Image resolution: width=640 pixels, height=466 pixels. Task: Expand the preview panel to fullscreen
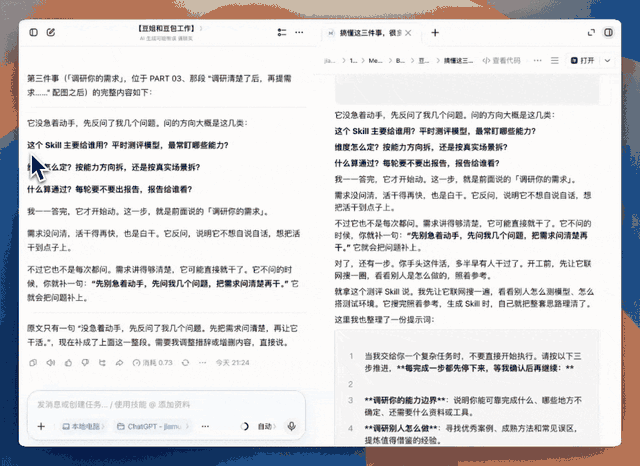coord(591,32)
